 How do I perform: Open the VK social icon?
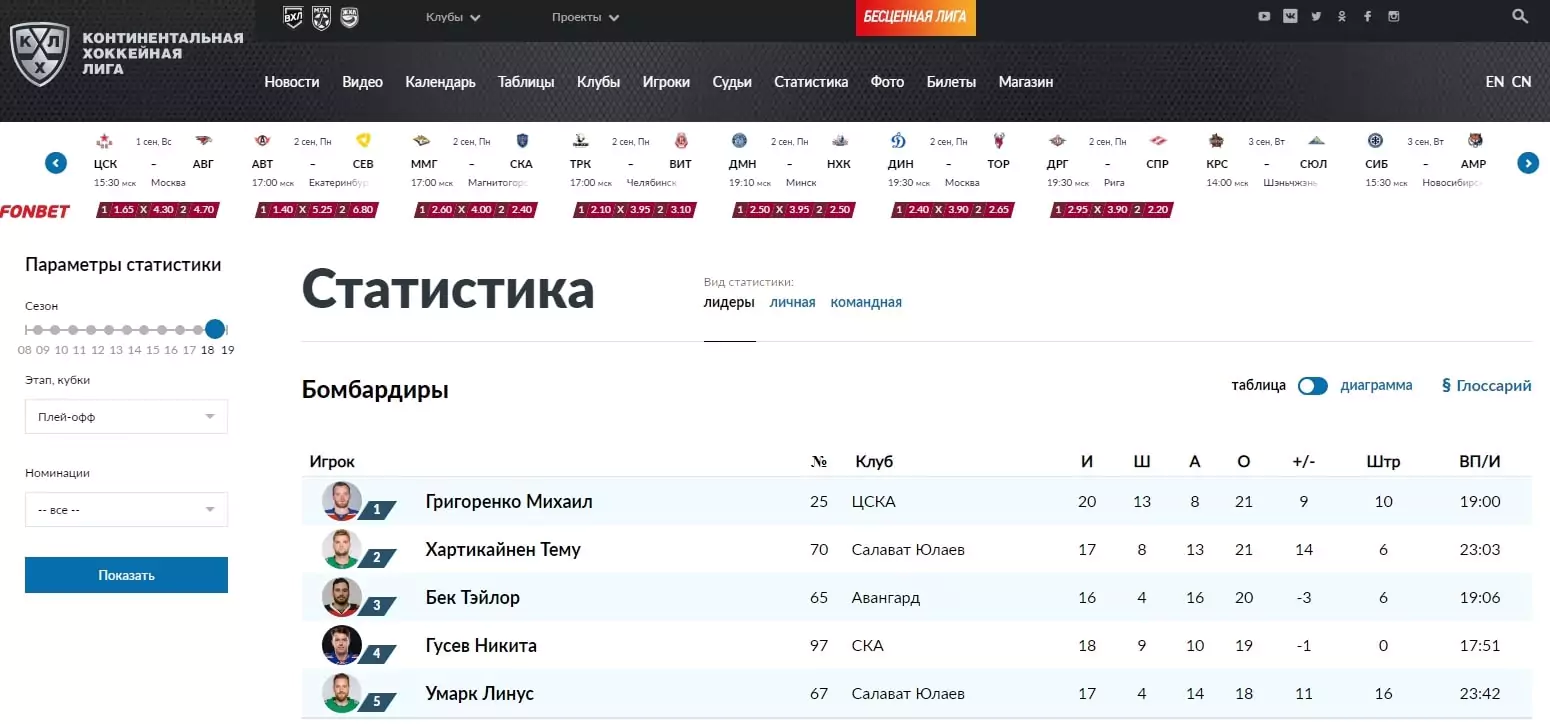(x=1290, y=16)
